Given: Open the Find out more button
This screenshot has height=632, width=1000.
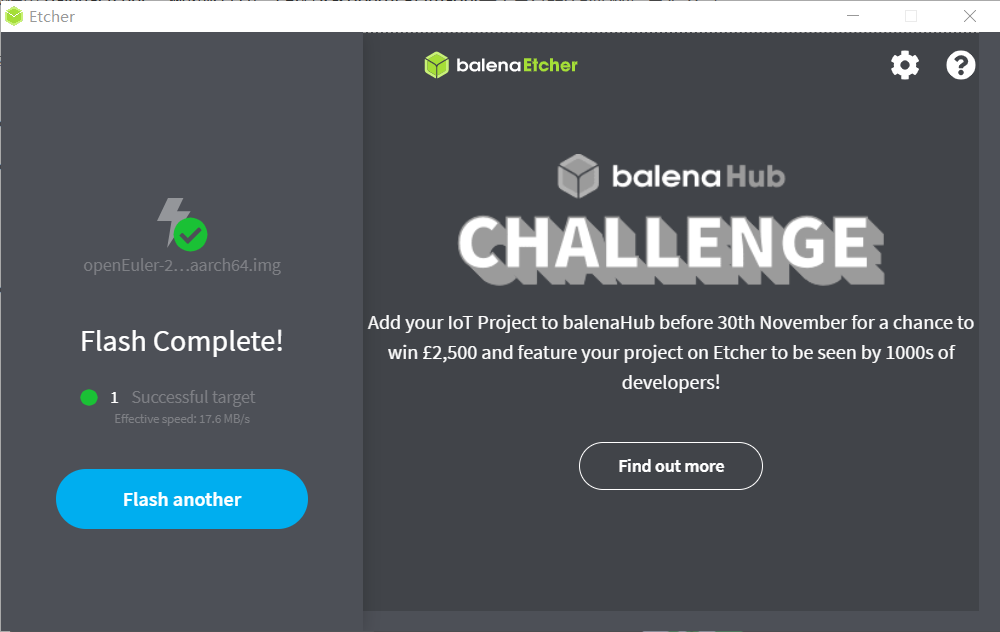Looking at the screenshot, I should pyautogui.click(x=671, y=466).
